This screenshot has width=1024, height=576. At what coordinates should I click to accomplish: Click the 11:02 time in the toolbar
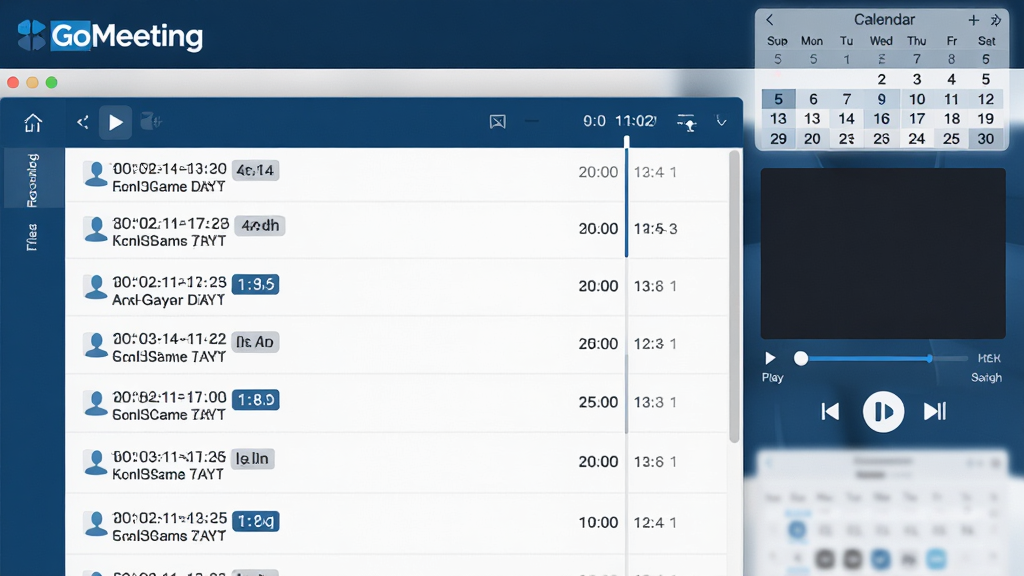(x=635, y=121)
